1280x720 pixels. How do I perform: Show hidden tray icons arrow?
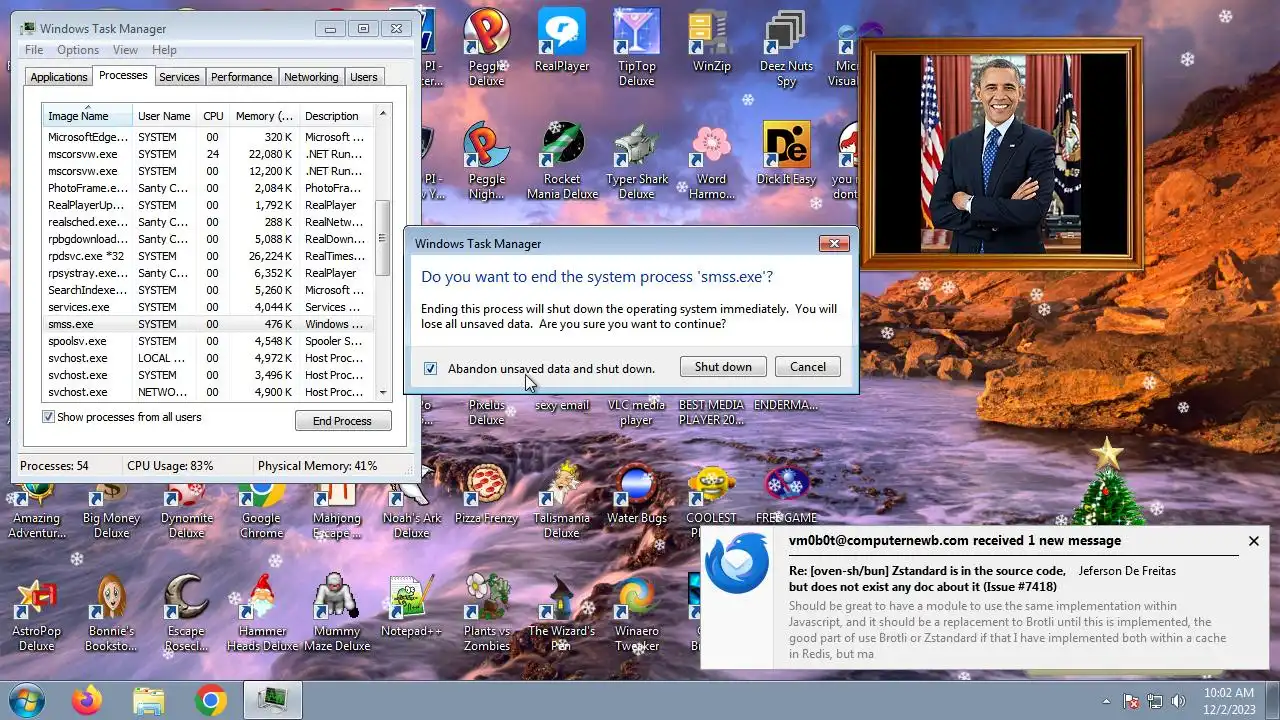(1106, 701)
